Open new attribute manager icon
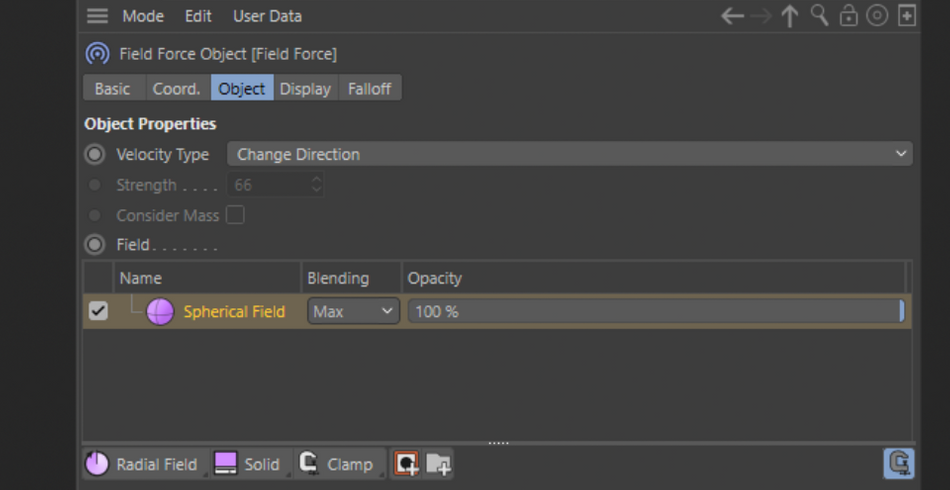 (906, 16)
